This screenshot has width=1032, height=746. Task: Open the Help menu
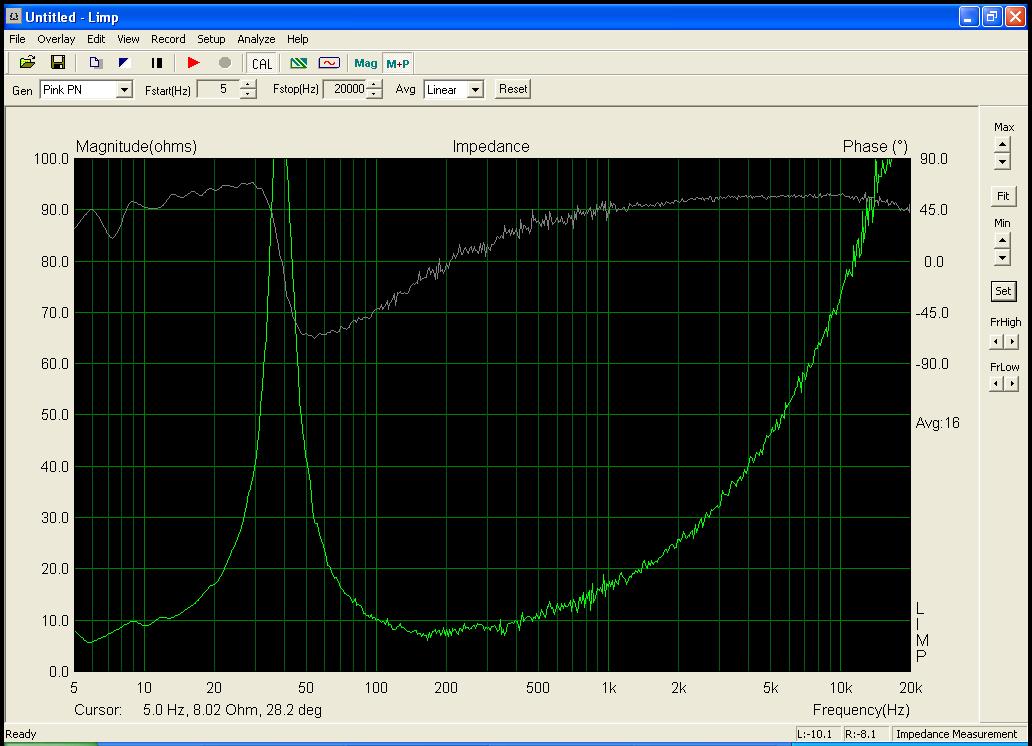click(297, 39)
